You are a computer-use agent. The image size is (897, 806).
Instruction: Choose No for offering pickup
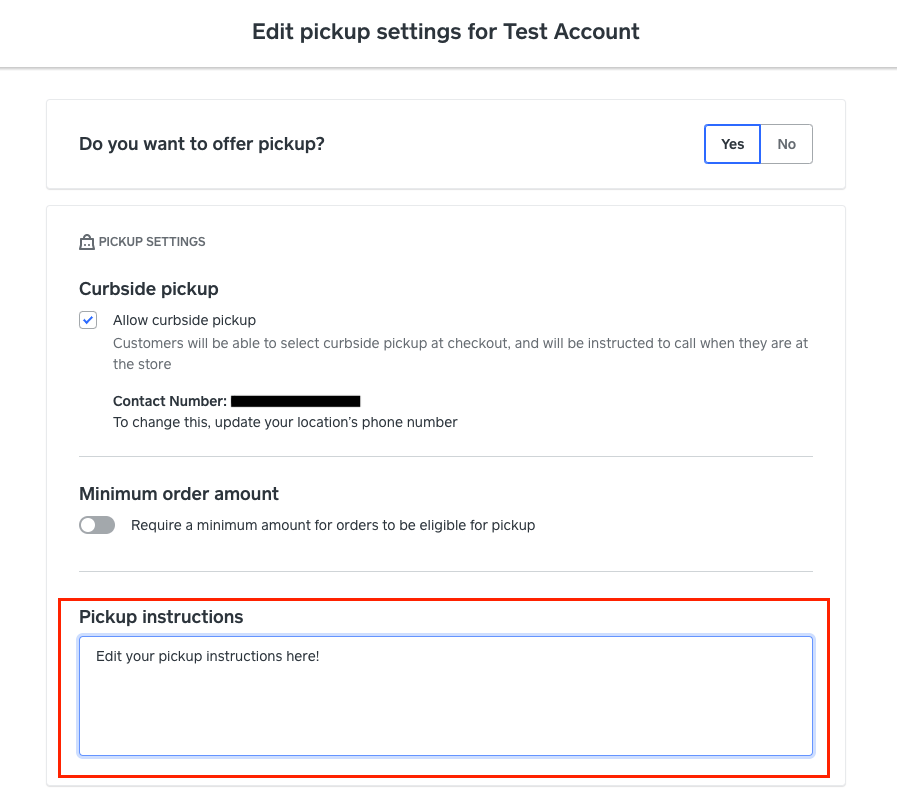[x=786, y=144]
